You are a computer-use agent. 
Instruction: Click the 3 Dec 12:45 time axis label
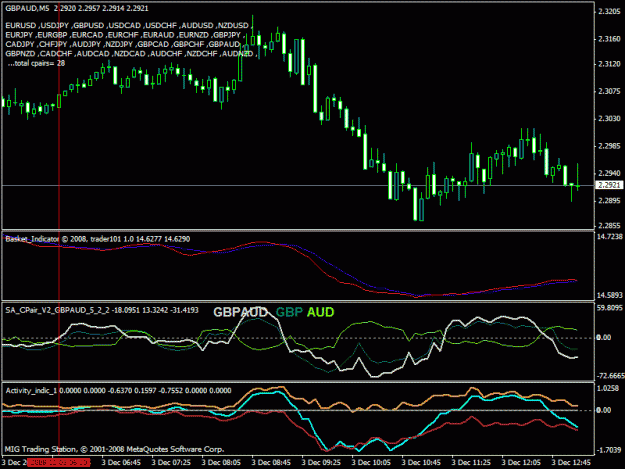pyautogui.click(x=571, y=462)
